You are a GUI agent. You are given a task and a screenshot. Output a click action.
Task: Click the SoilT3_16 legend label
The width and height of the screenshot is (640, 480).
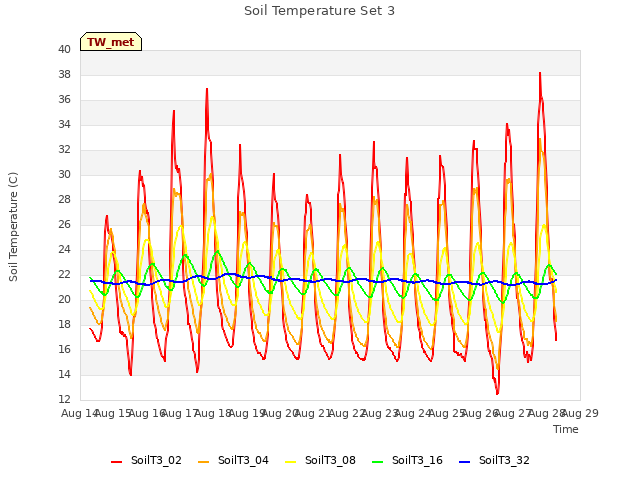coord(417,460)
